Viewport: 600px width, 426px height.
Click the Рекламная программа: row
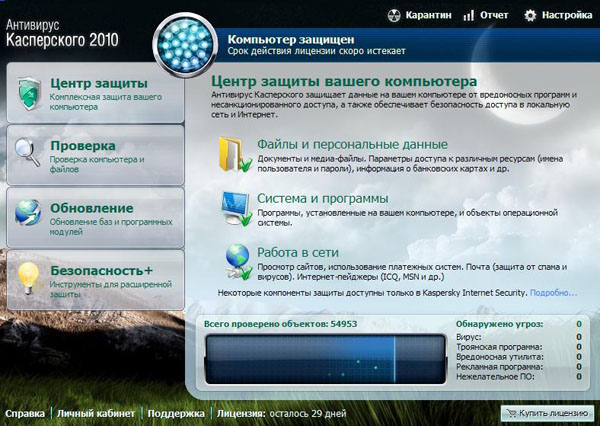pos(519,367)
